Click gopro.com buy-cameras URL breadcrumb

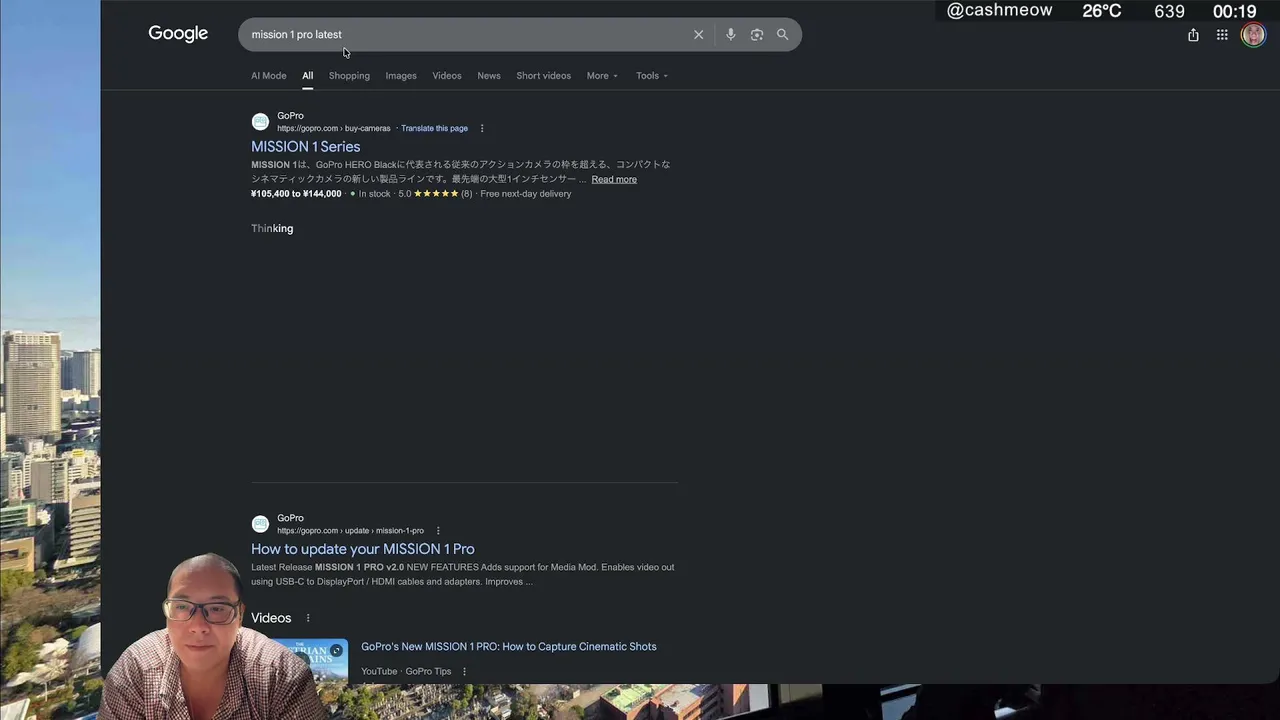(334, 129)
